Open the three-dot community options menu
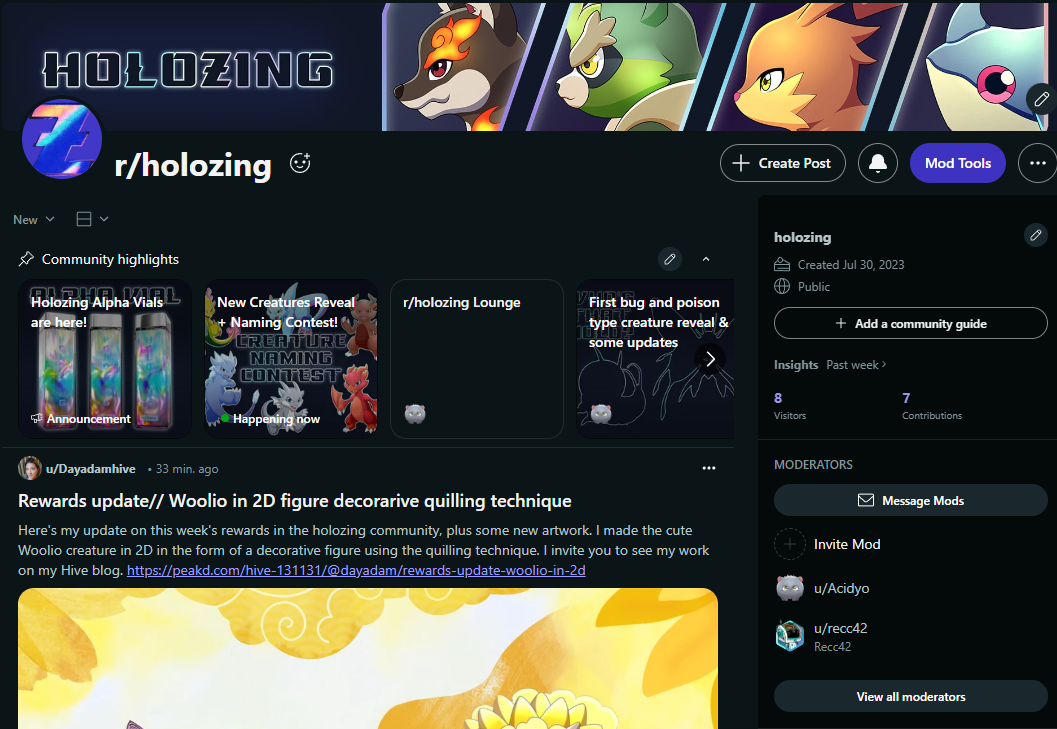 coord(1037,163)
